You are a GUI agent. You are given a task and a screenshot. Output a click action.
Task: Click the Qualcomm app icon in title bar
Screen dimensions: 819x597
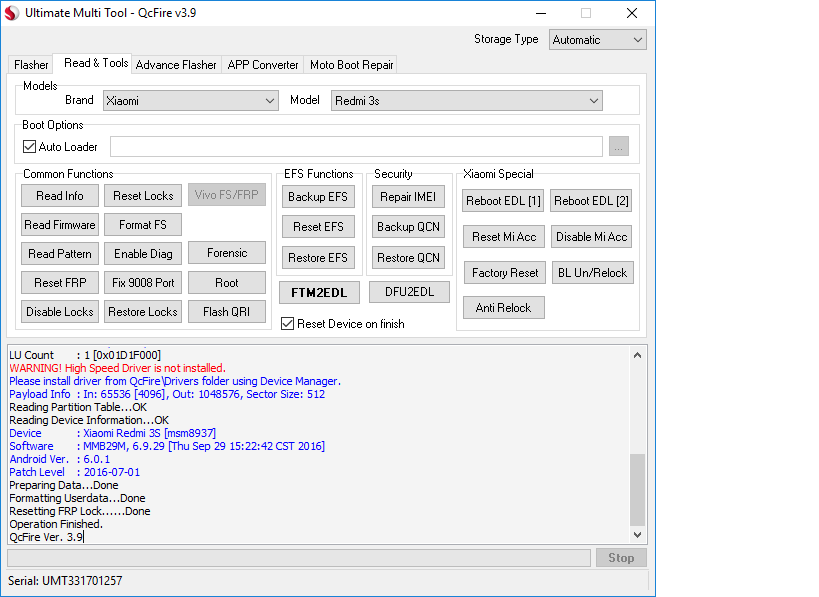tap(11, 13)
